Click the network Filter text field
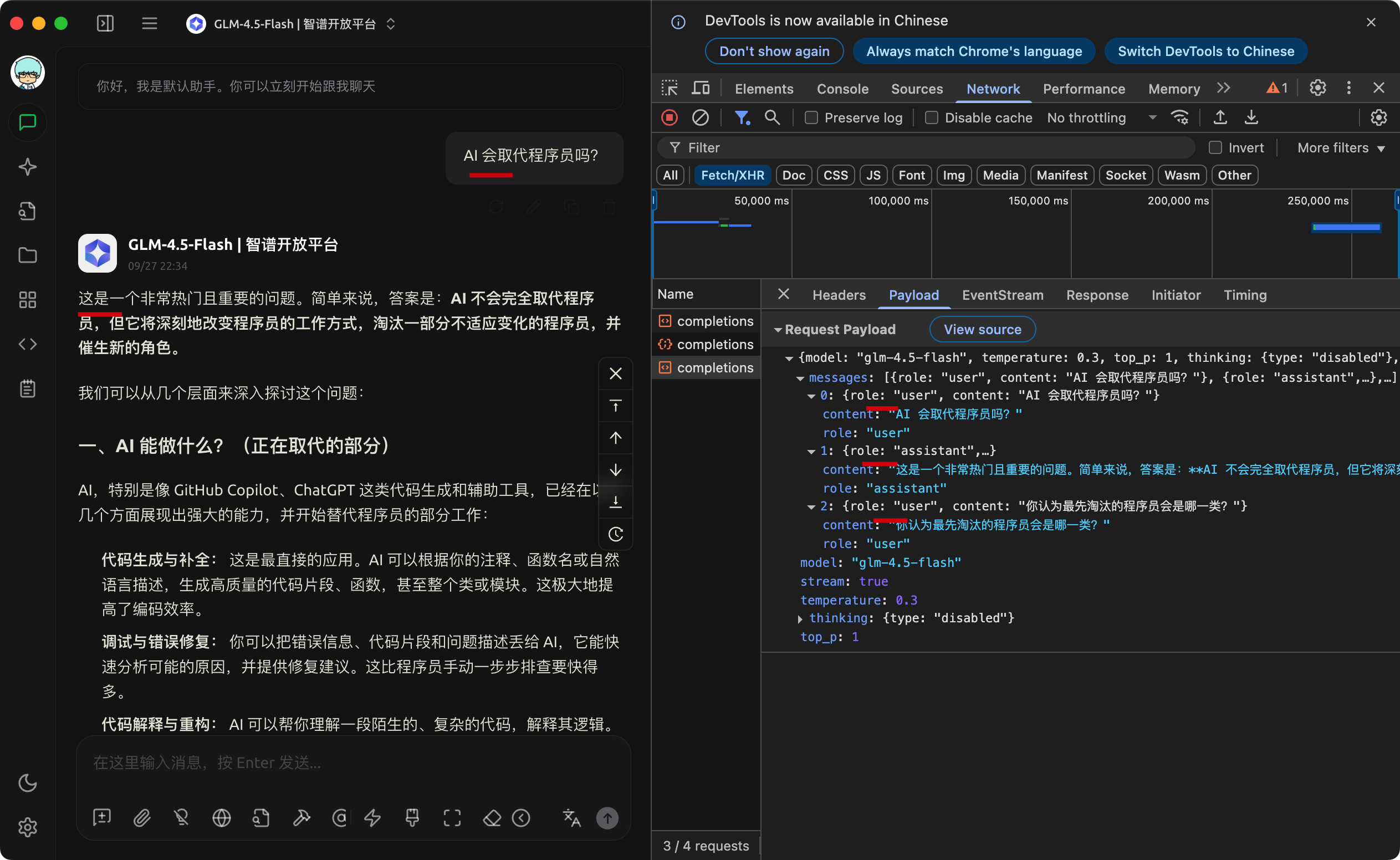1400x860 pixels. pos(926,148)
